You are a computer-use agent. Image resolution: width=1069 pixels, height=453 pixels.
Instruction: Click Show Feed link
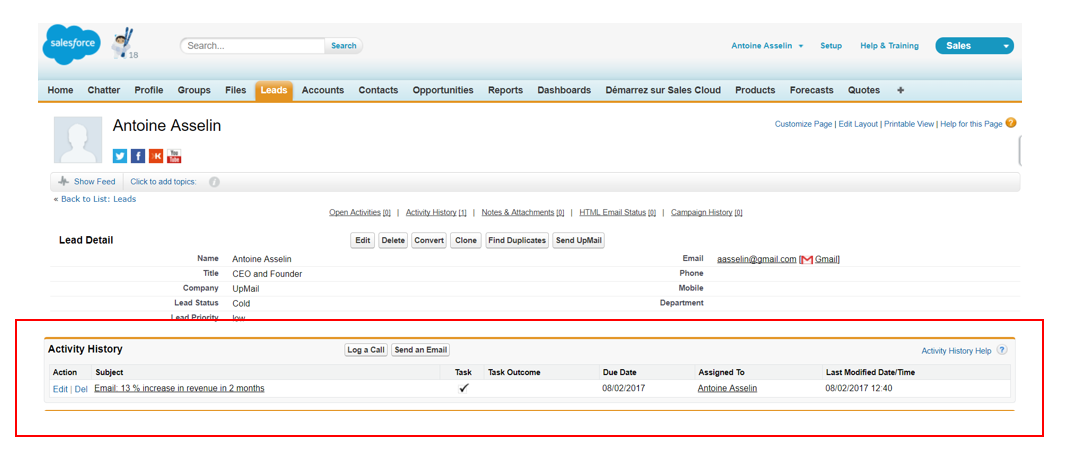pyautogui.click(x=95, y=182)
